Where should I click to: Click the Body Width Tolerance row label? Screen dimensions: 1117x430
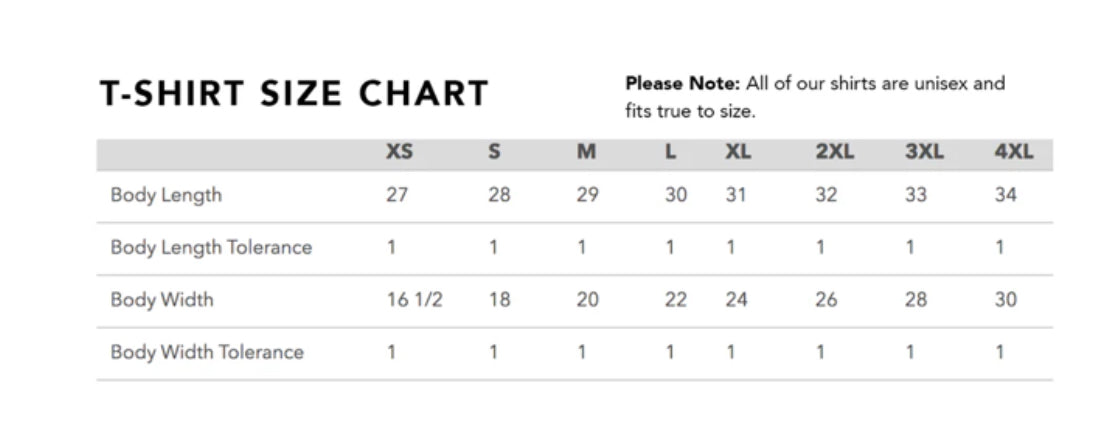tap(207, 352)
